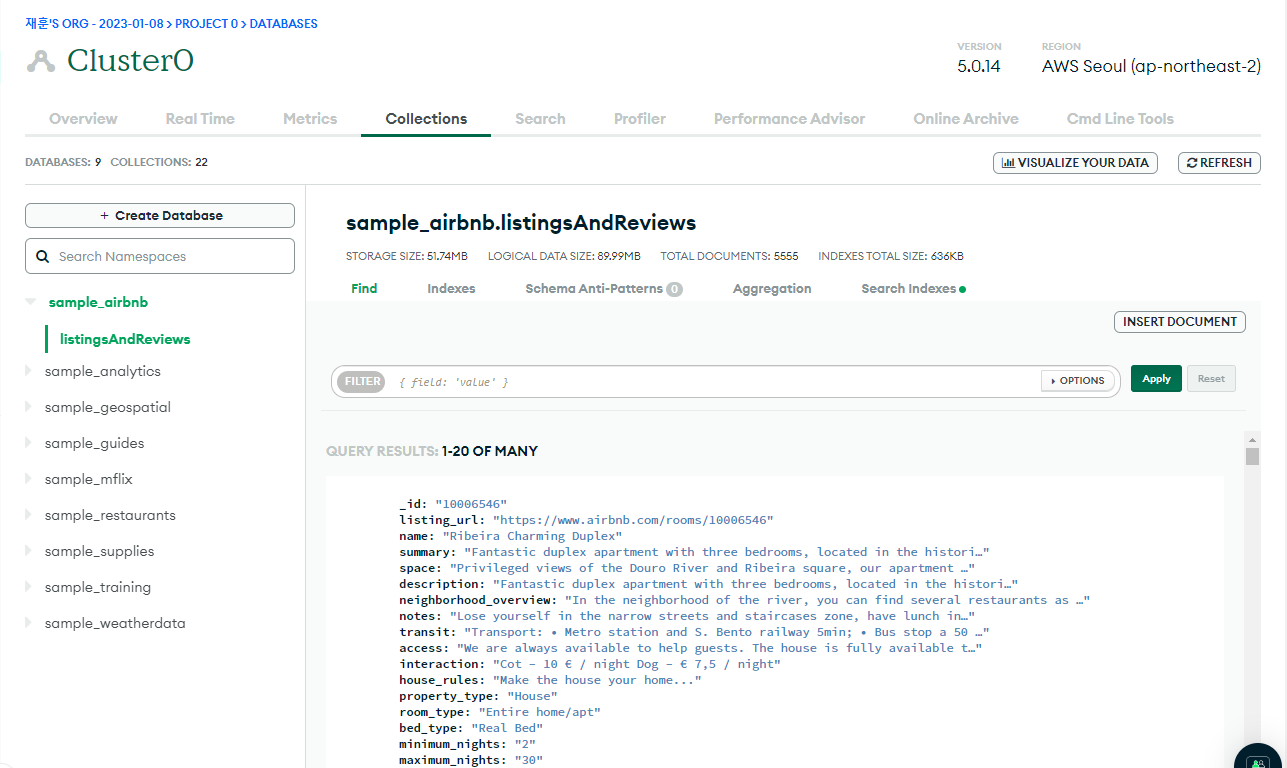Click the room_type value "Entire home/apt"
The height and width of the screenshot is (768, 1287).
539,712
